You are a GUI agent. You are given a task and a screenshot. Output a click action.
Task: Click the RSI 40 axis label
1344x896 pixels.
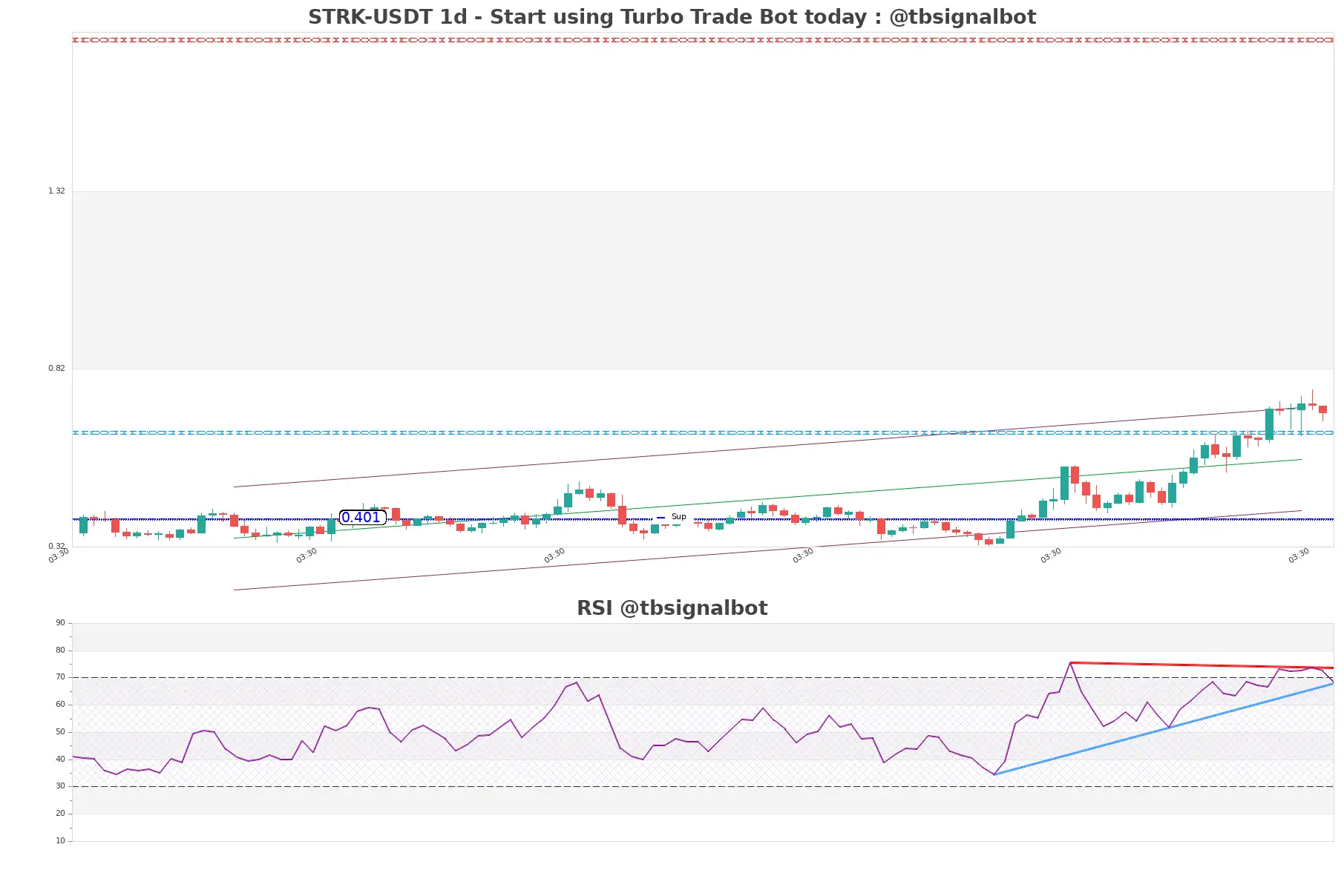60,760
